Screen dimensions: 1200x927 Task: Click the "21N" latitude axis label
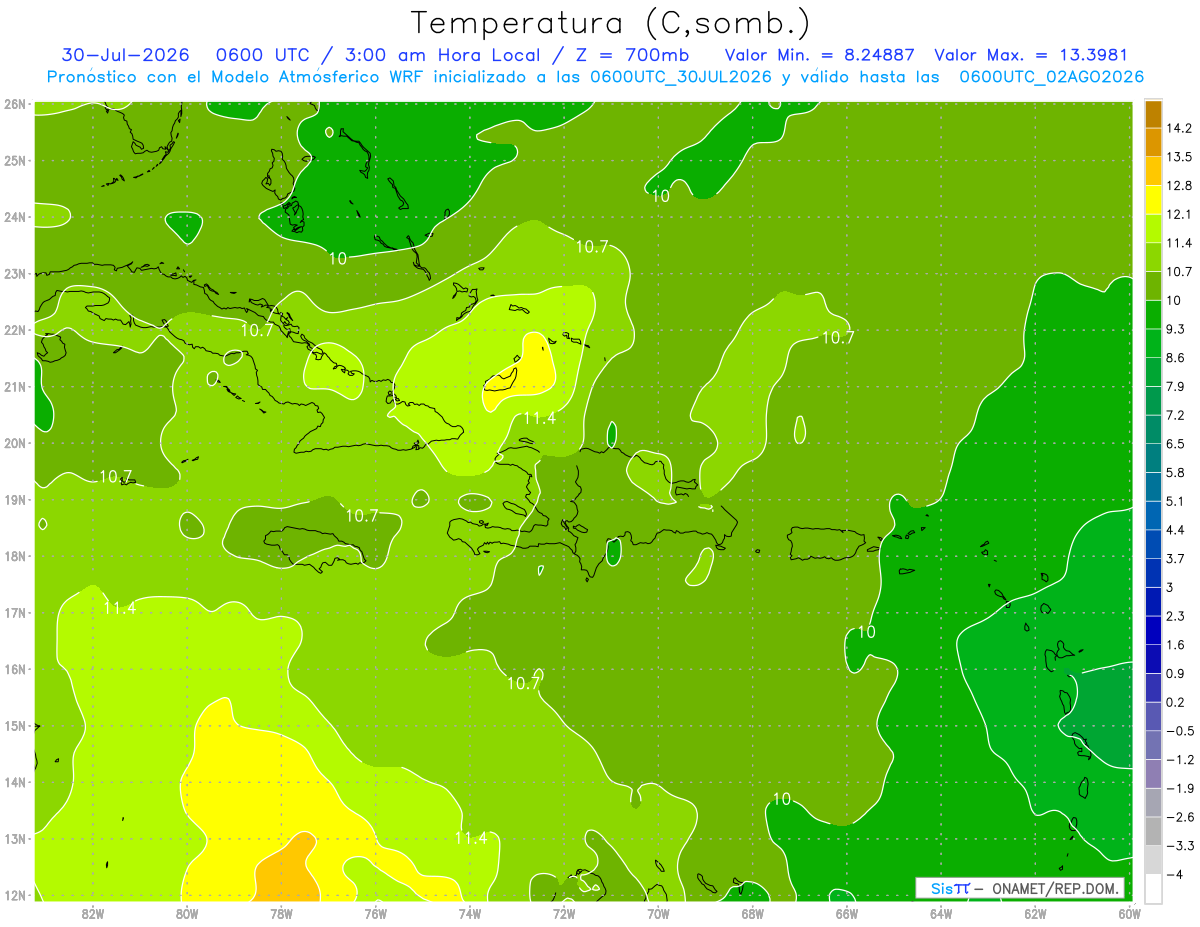pos(15,386)
